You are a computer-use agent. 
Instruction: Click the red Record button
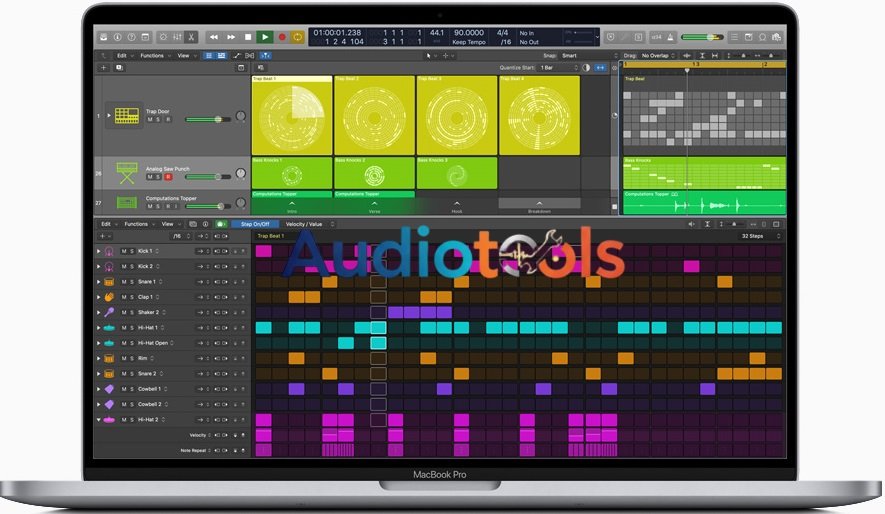click(282, 37)
